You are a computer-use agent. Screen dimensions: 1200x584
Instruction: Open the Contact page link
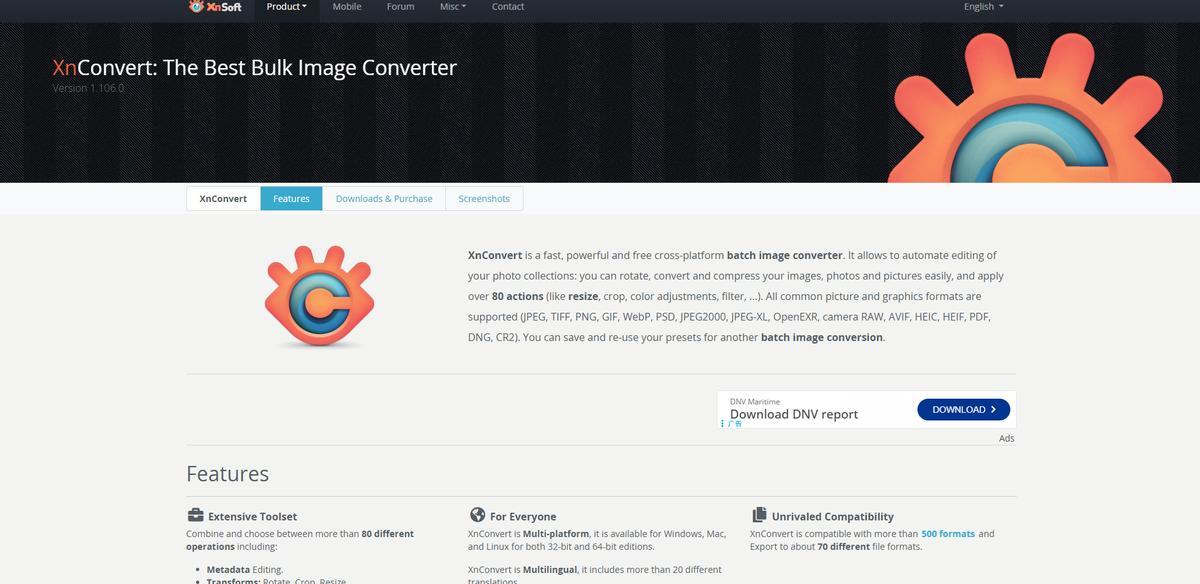coord(507,7)
